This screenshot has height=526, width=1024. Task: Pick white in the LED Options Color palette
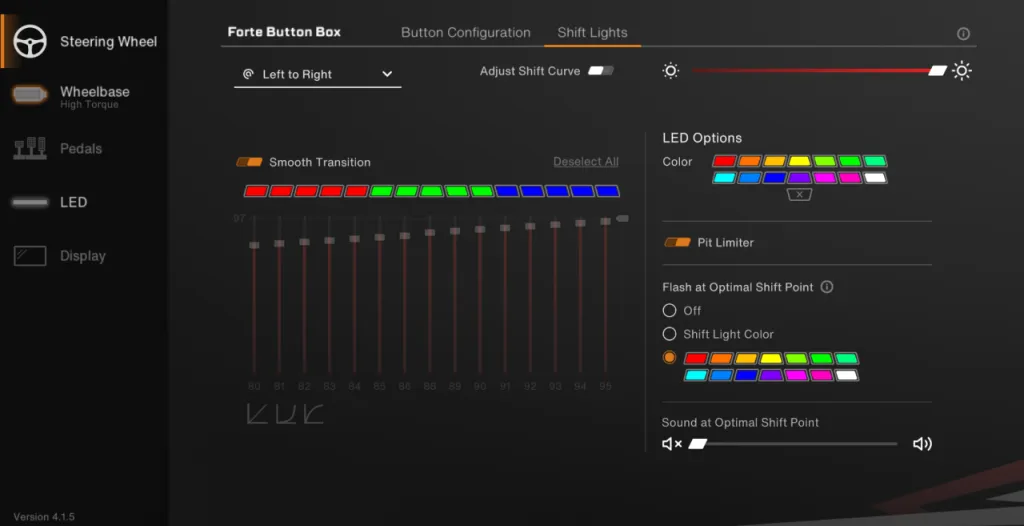pos(875,178)
